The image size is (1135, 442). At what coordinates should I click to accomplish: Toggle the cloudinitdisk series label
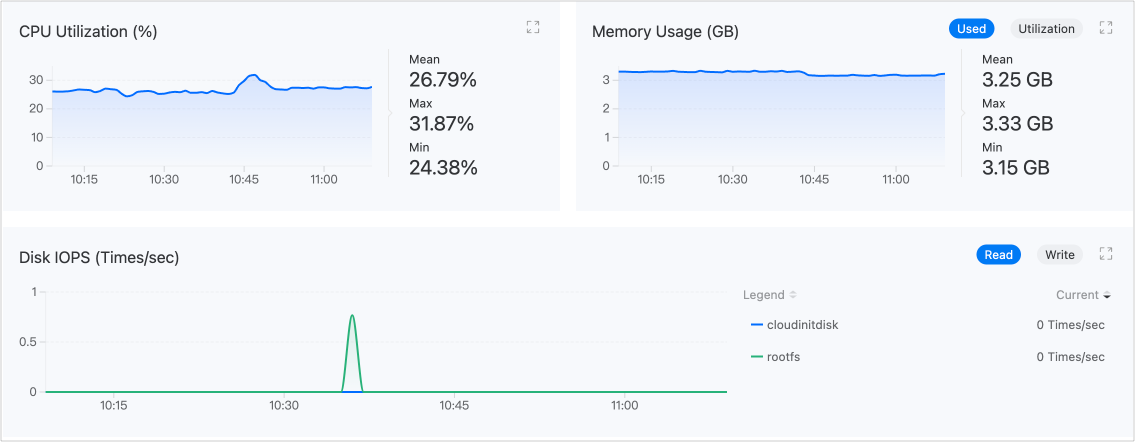click(x=802, y=325)
